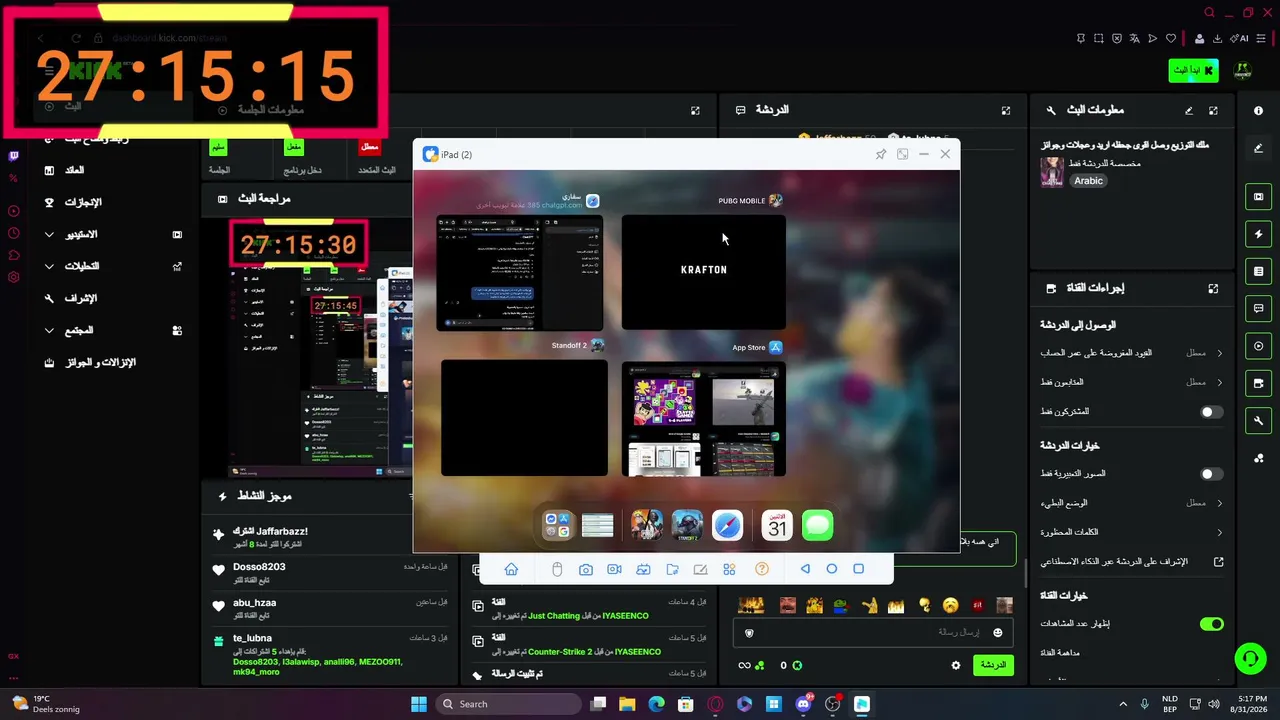
Task: Toggle the emotes-only chat switch
Action: [x=1211, y=474]
